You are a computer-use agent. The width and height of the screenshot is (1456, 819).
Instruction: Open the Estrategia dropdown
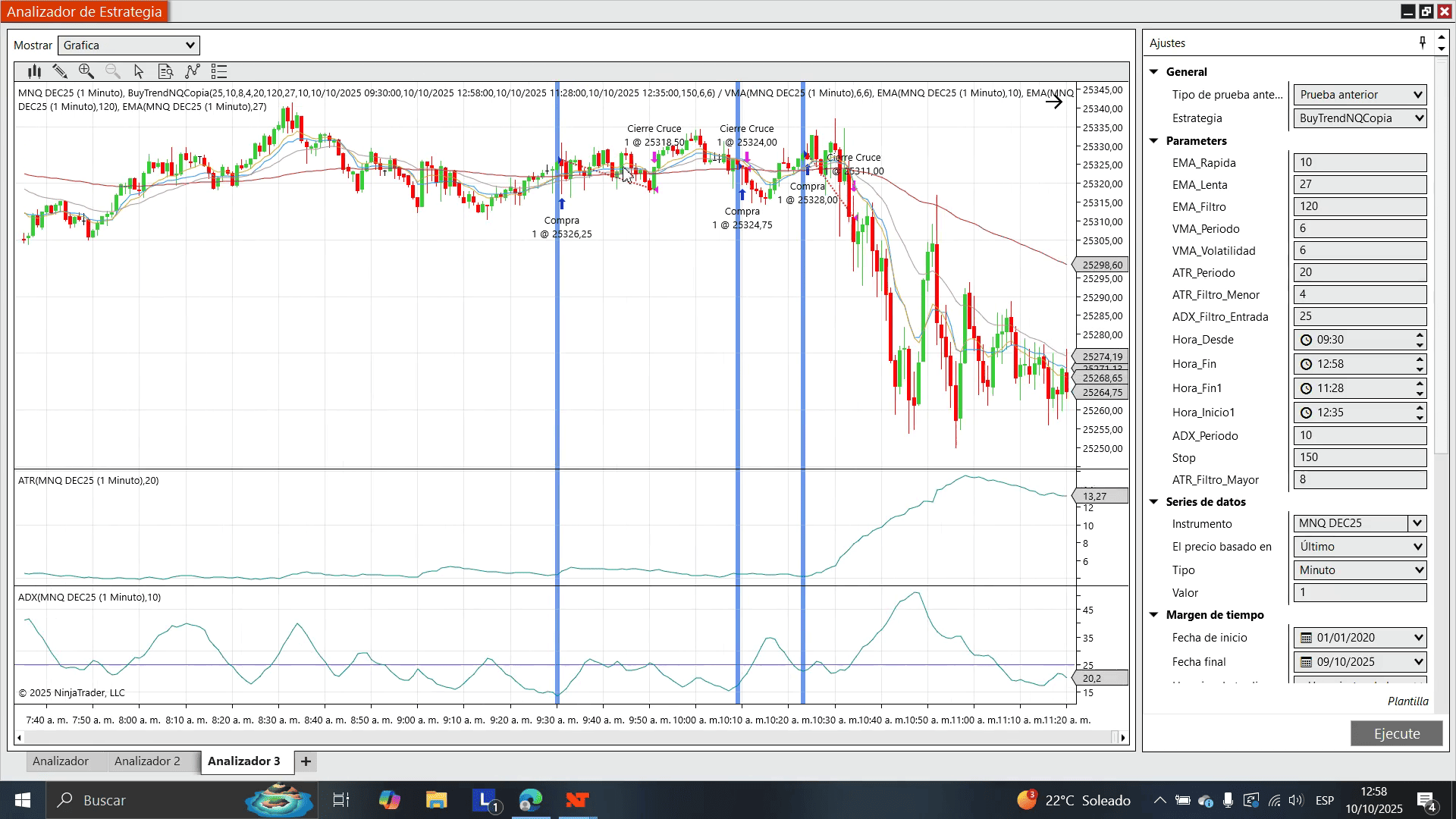pos(1360,118)
